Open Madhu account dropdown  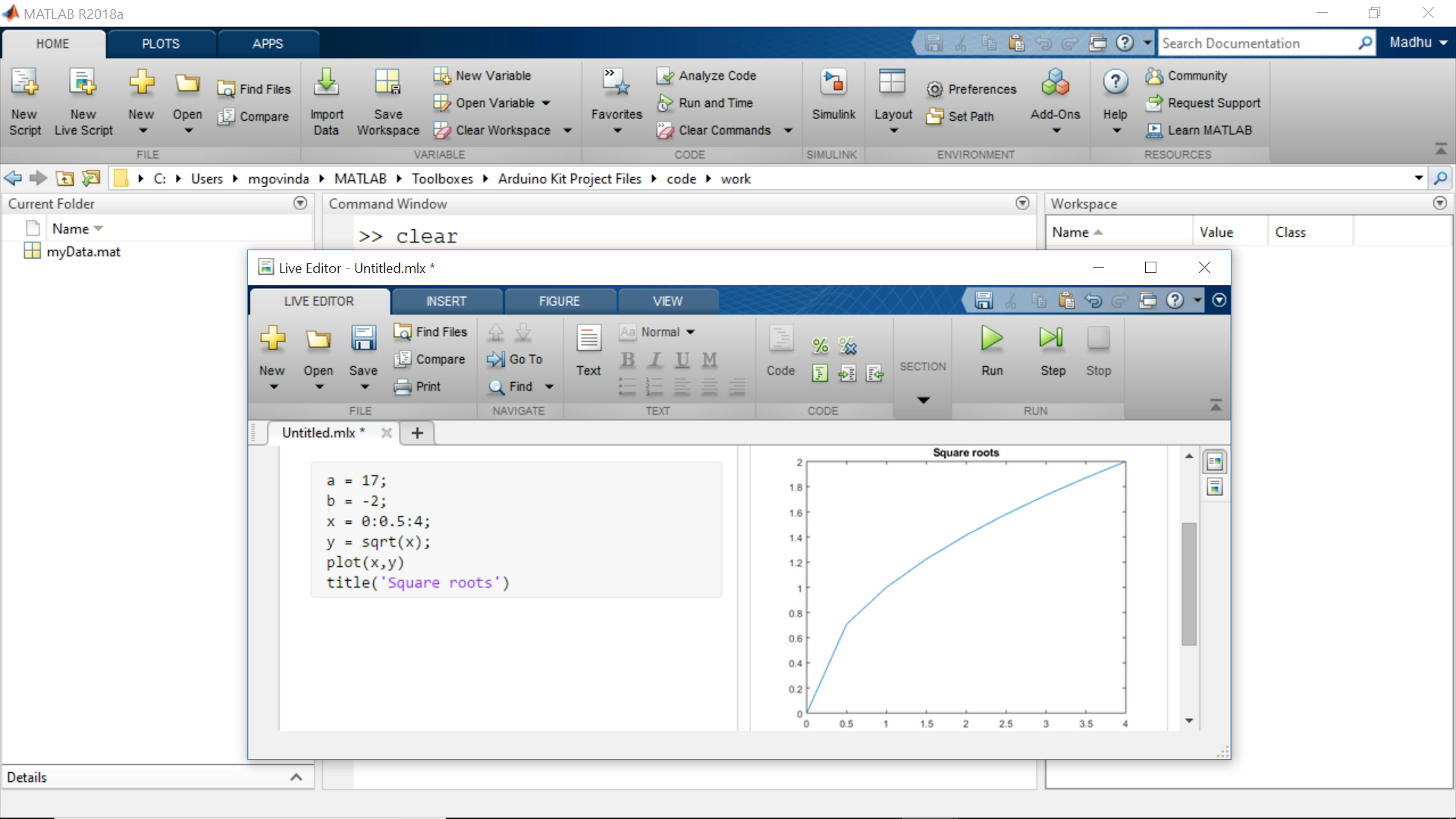pyautogui.click(x=1418, y=42)
